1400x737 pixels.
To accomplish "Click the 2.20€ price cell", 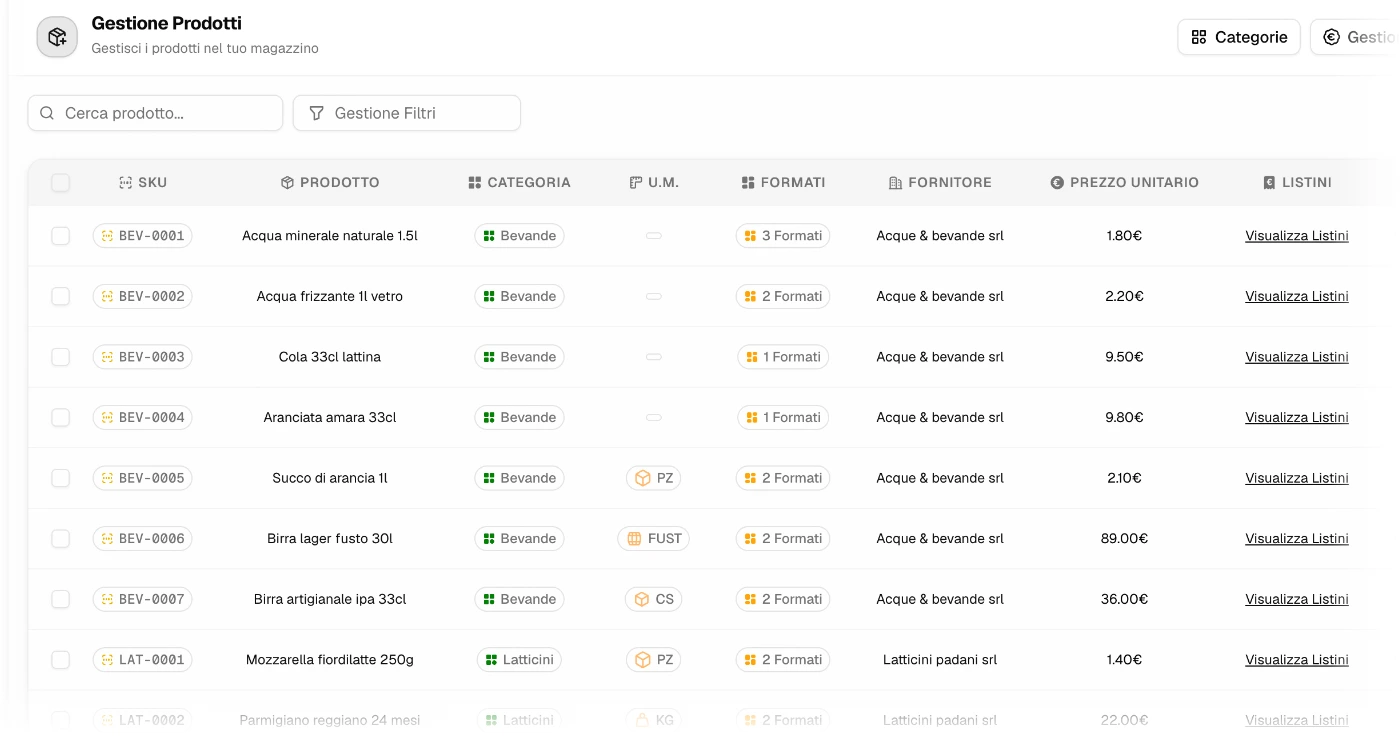I will tap(1124, 296).
